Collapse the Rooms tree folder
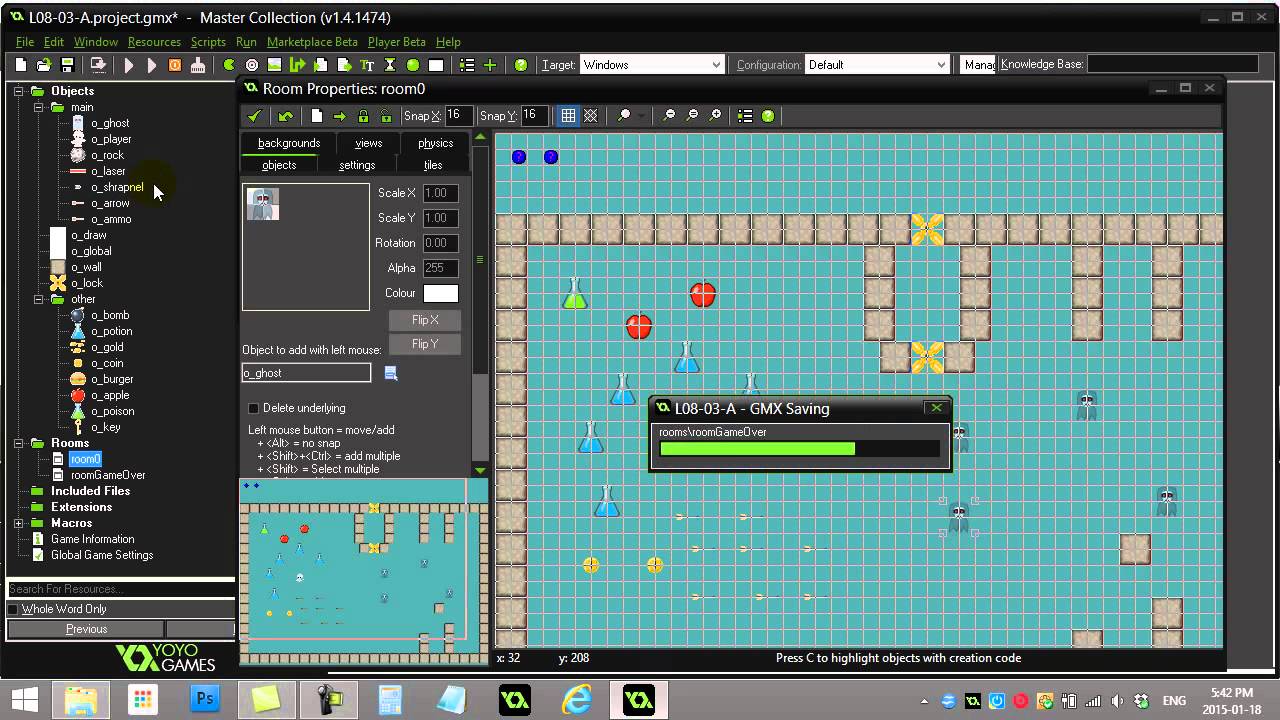 (x=18, y=443)
